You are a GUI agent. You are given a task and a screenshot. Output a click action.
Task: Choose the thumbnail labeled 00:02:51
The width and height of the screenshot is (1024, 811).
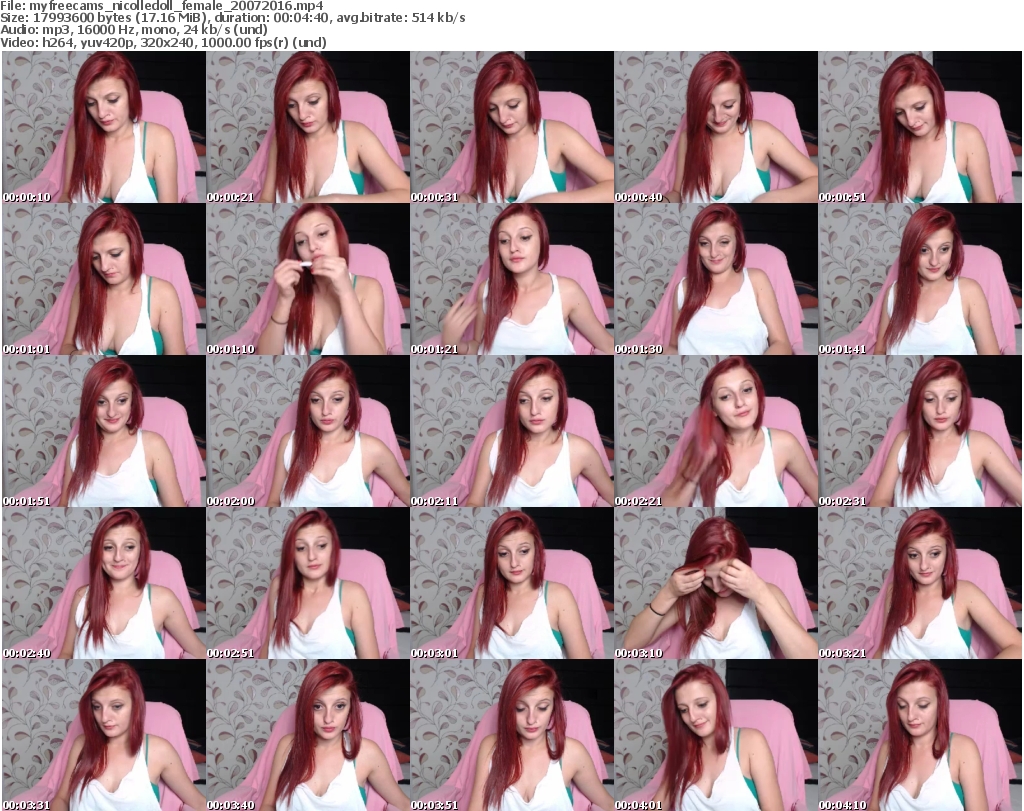308,583
